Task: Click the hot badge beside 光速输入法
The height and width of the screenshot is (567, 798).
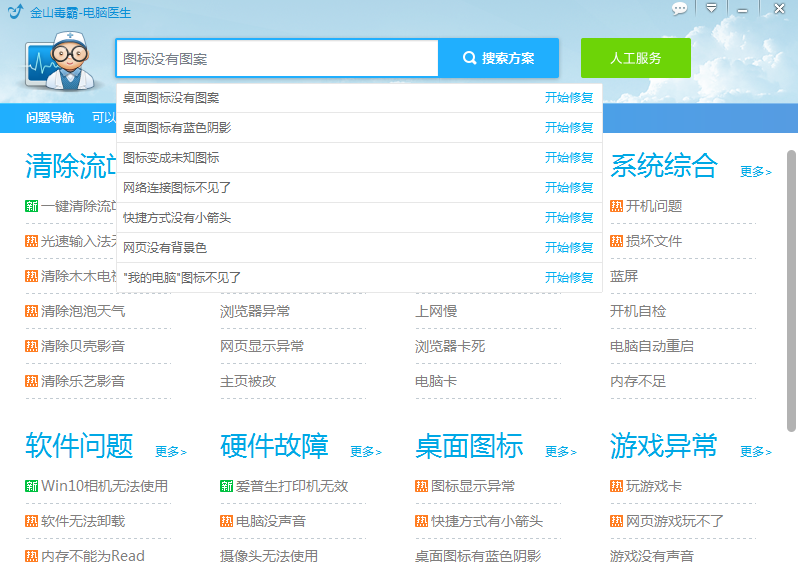Action: [x=32, y=241]
